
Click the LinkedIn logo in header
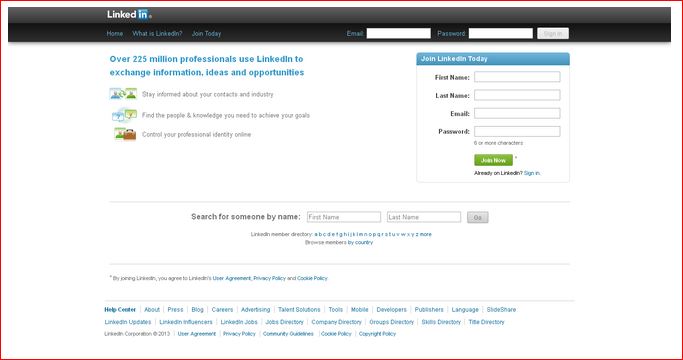point(129,14)
